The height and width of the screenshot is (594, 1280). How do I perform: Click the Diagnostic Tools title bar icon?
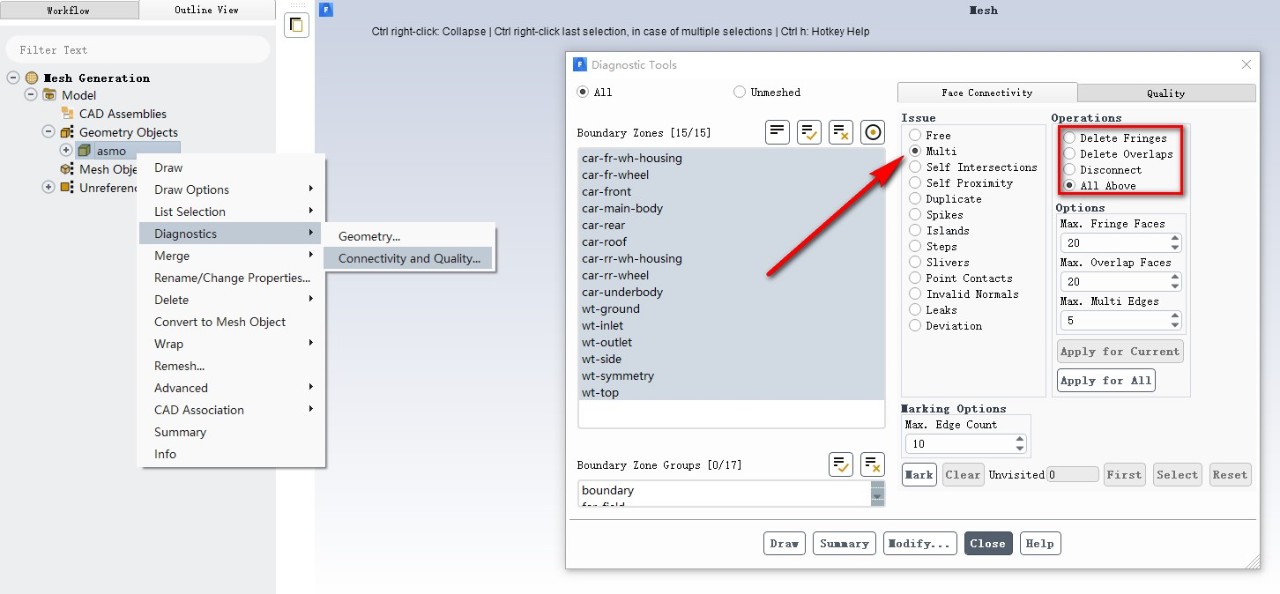[580, 65]
